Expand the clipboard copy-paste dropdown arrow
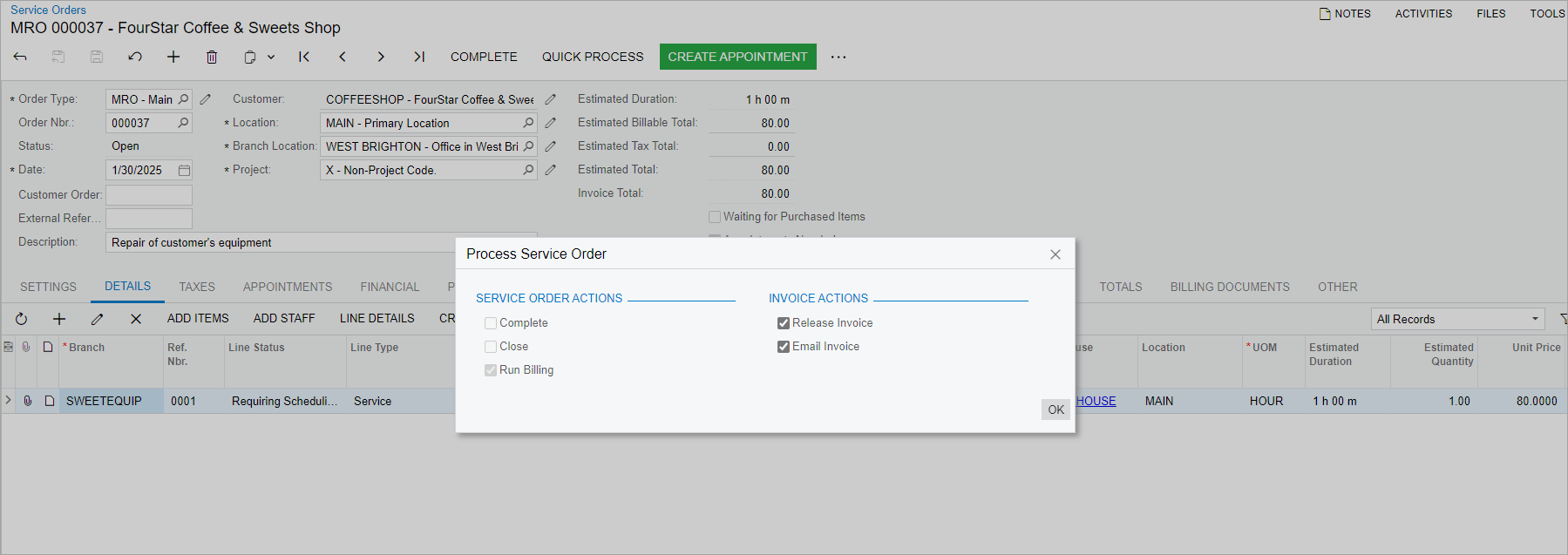1568x555 pixels. [x=271, y=57]
